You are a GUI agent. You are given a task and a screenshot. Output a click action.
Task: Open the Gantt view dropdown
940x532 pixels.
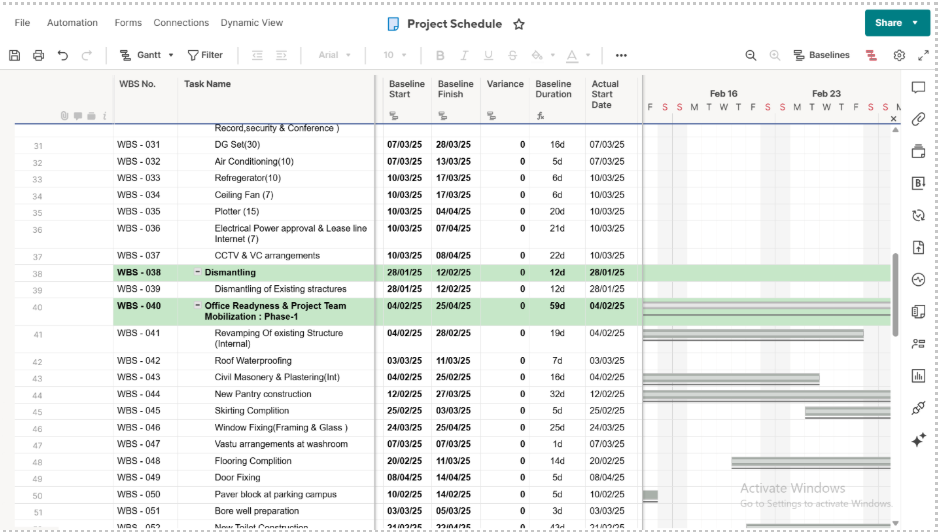[147, 56]
